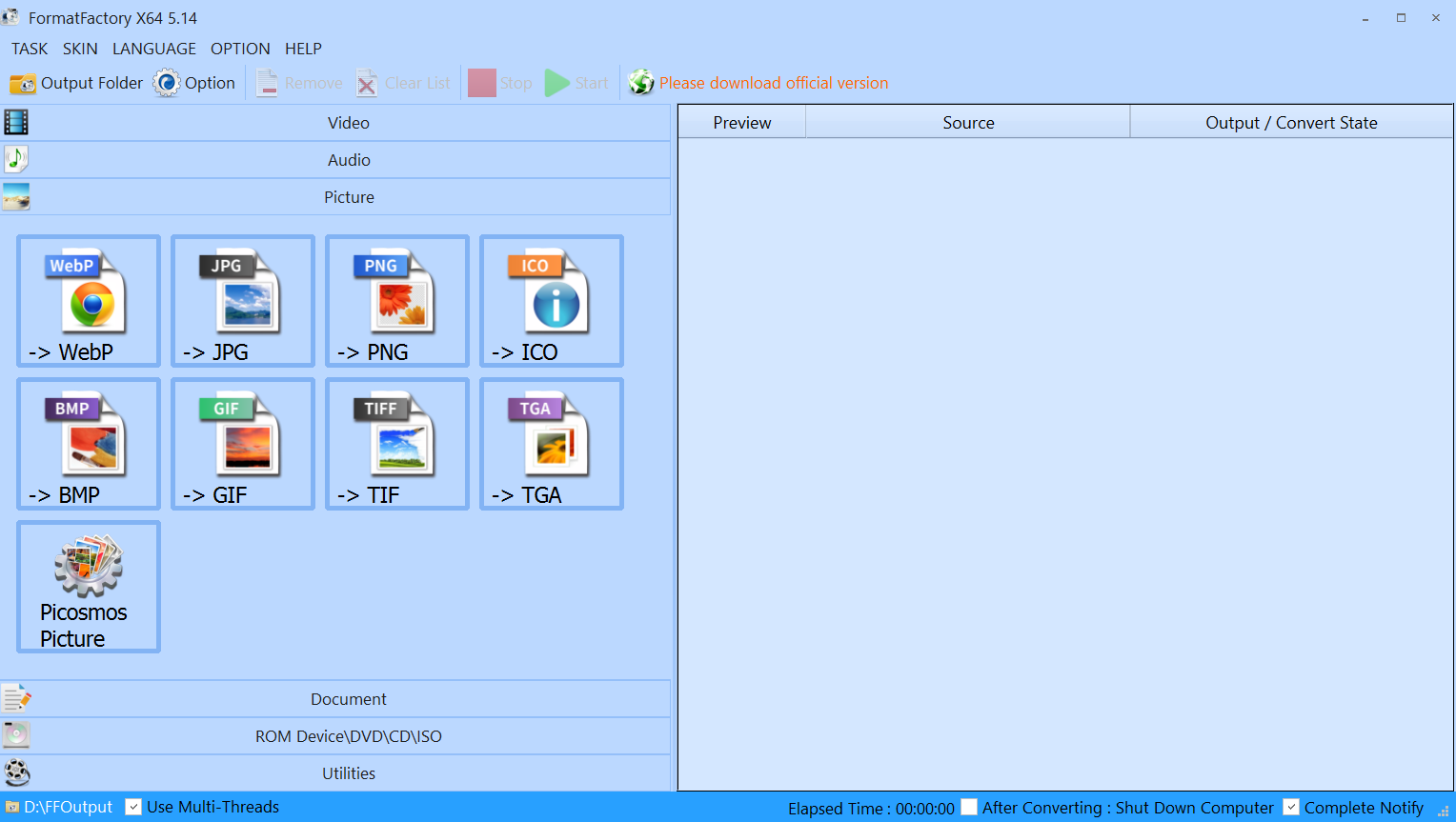Open the SKIN menu
Screen dimensions: 1456x822
(x=80, y=49)
